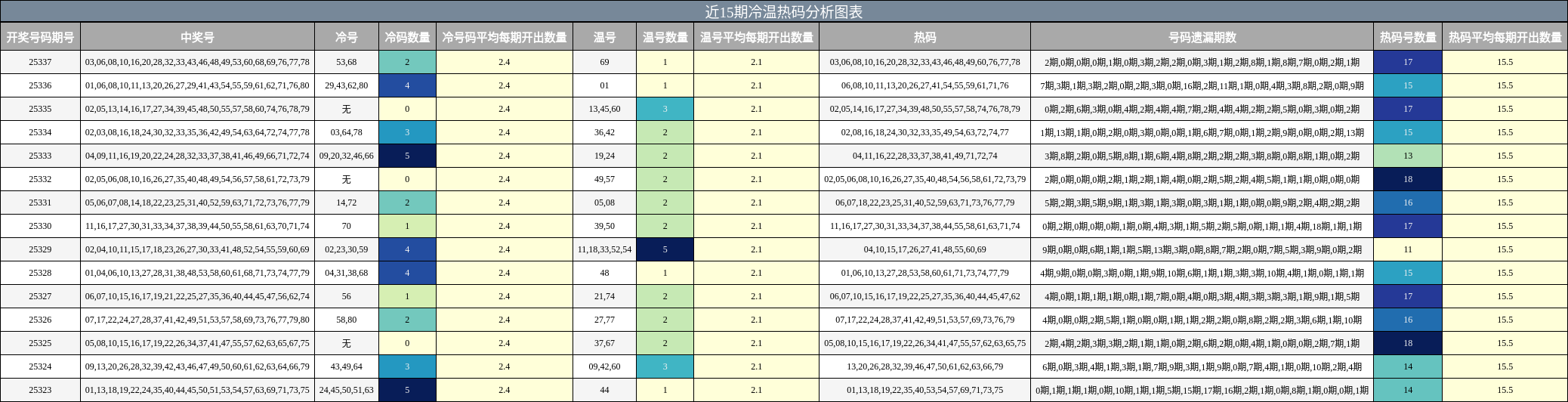Image resolution: width=1568 pixels, height=402 pixels.
Task: Click period number 25334
Action: tap(40, 132)
